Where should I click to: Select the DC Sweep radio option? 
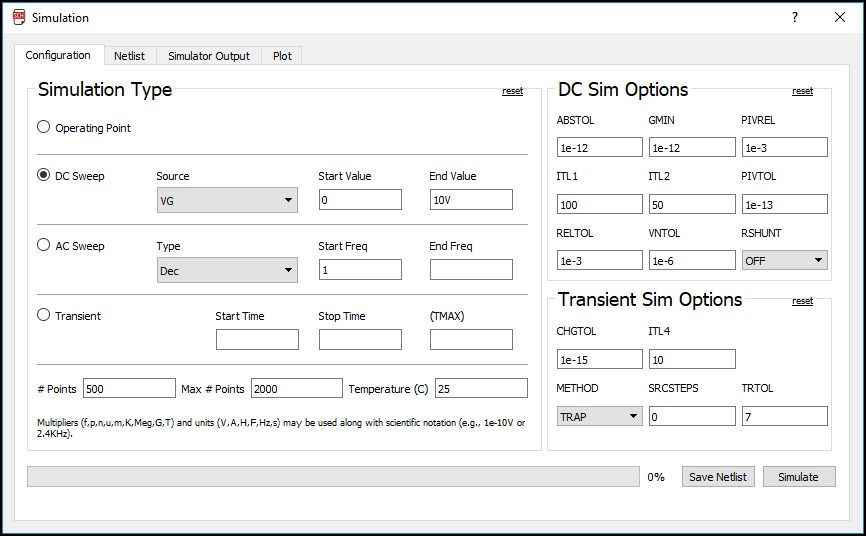click(44, 175)
